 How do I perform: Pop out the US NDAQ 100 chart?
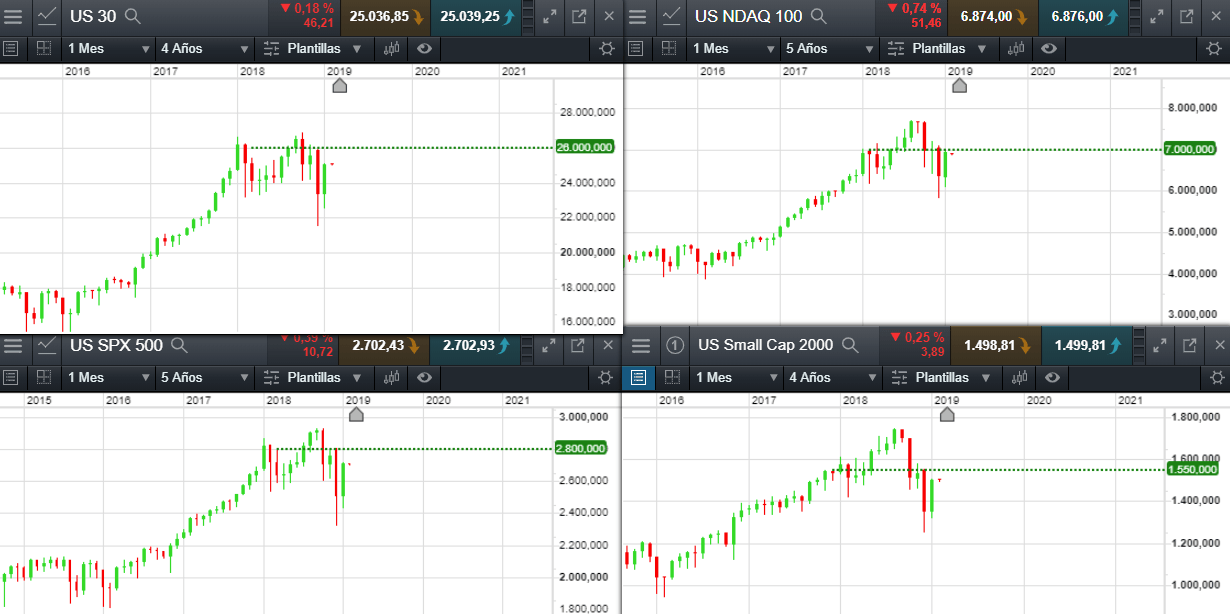coord(1186,16)
